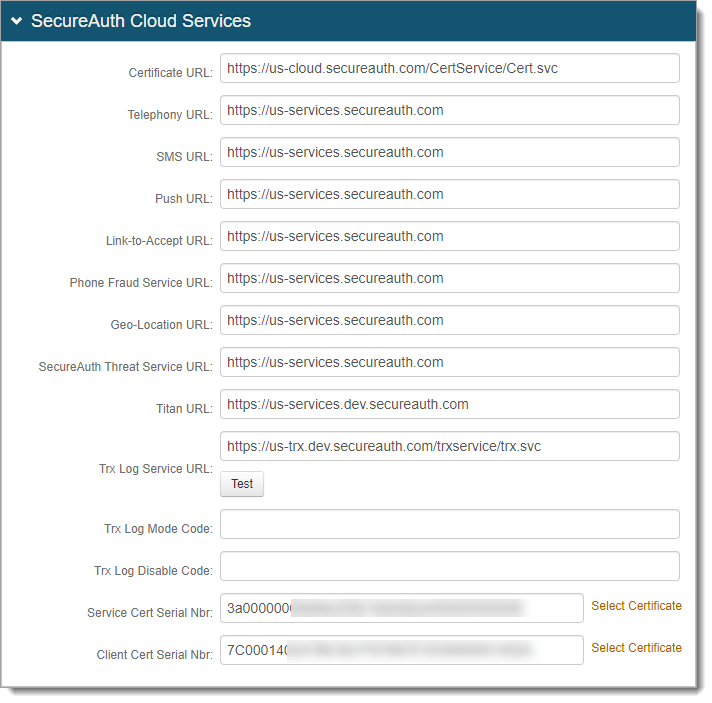This screenshot has height=703, width=712.
Task: Focus the SMS URL input field
Action: [x=450, y=152]
